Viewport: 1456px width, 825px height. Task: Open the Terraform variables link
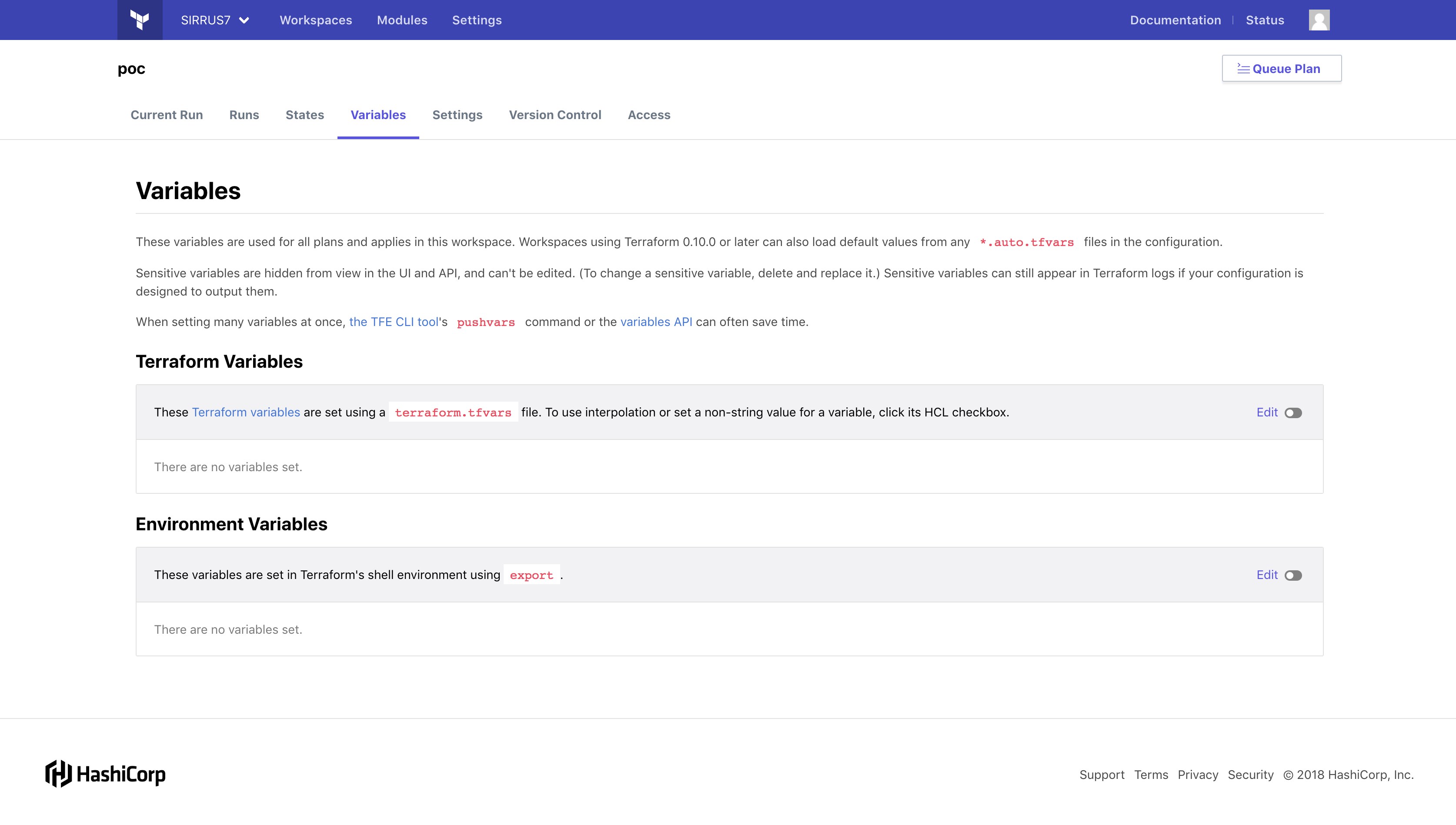pyautogui.click(x=245, y=412)
